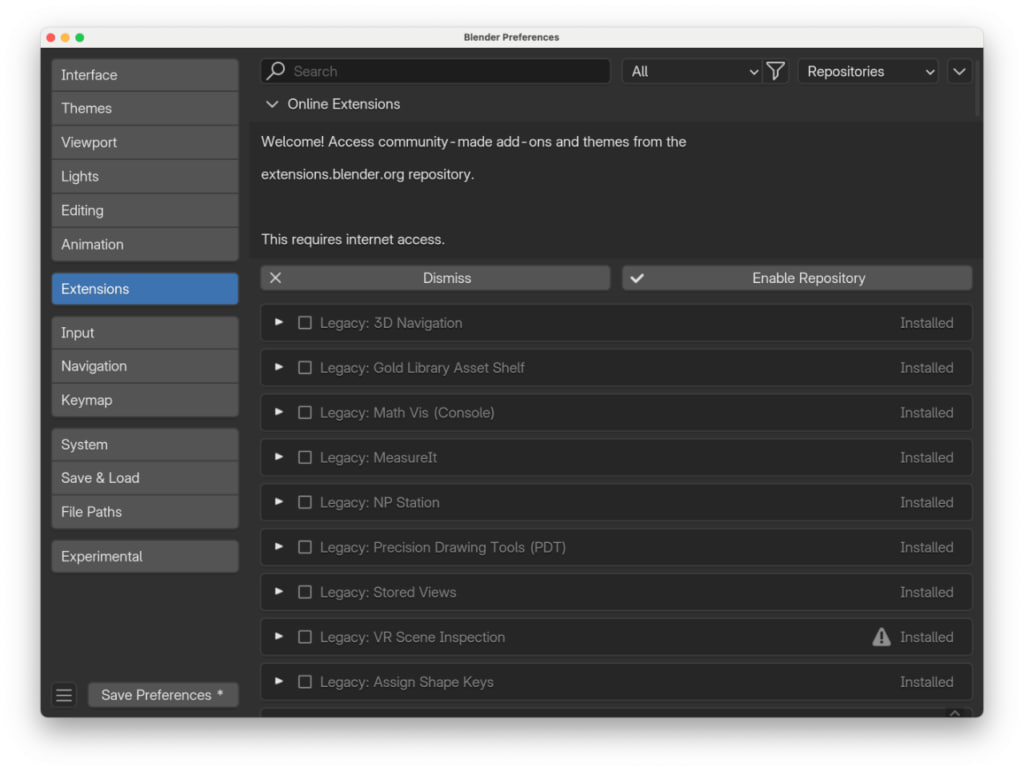Switch to the Interface tab
The width and height of the screenshot is (1024, 771).
coord(145,75)
